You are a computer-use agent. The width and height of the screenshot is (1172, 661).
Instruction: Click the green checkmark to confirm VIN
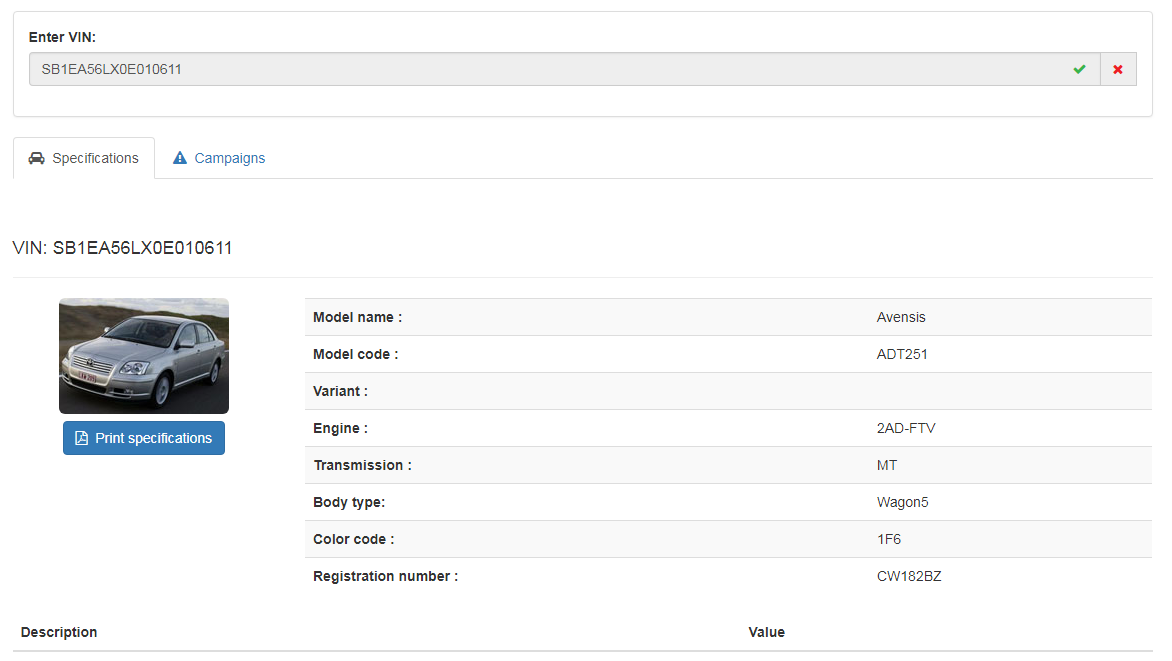1079,69
